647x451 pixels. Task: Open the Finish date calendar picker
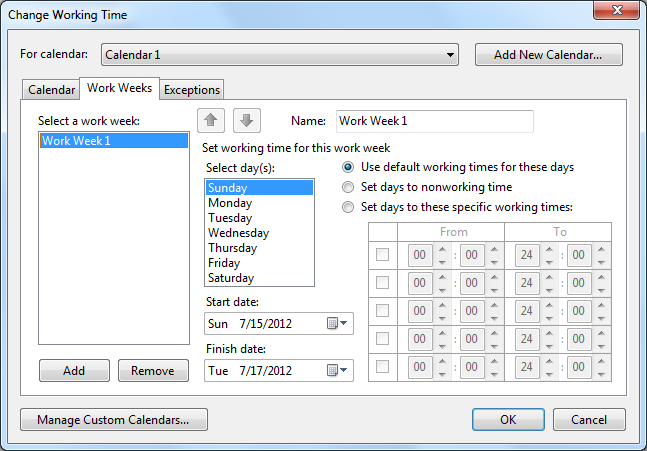pyautogui.click(x=338, y=371)
